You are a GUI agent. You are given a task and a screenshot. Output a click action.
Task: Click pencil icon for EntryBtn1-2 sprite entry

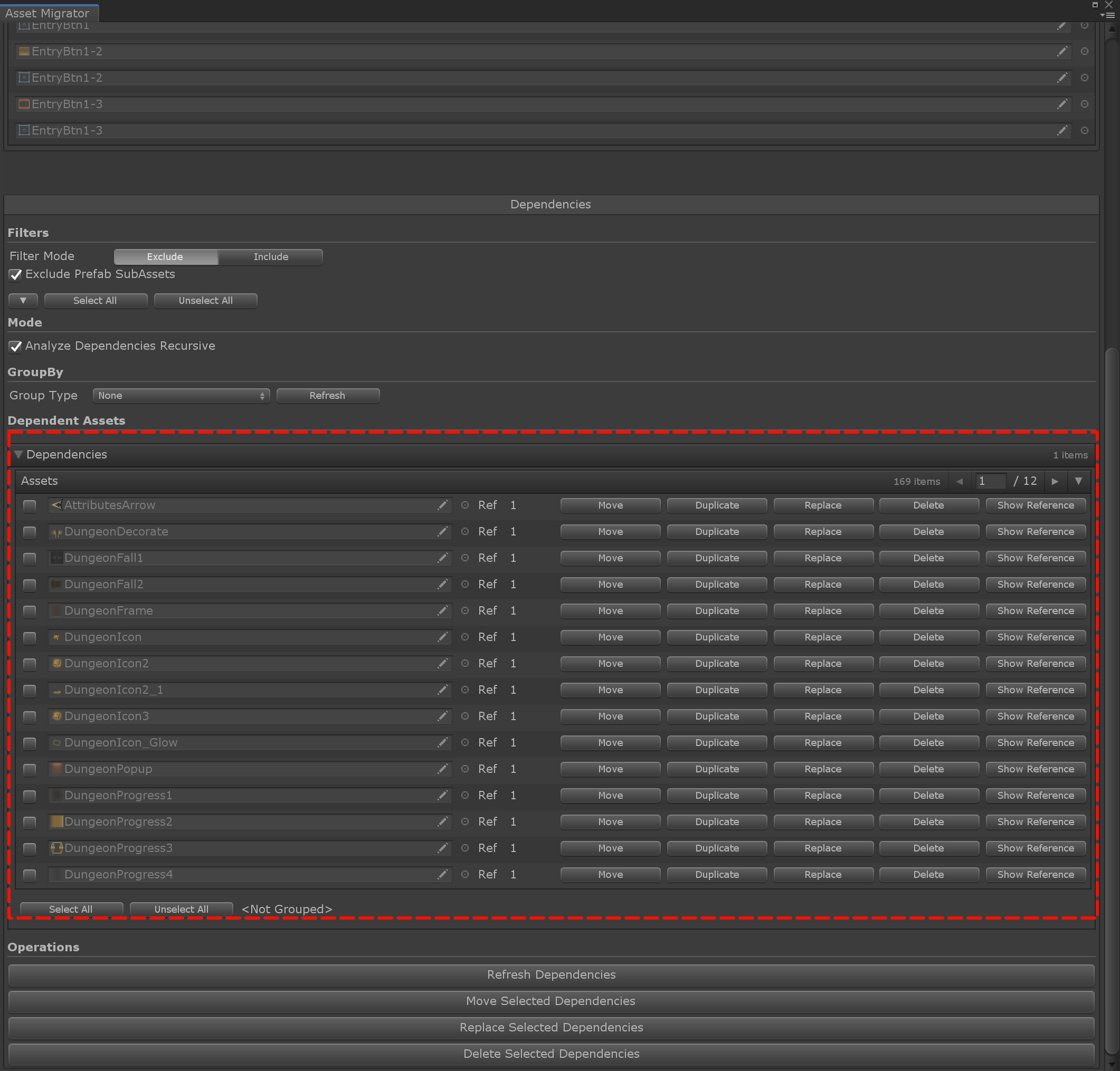pos(1062,51)
